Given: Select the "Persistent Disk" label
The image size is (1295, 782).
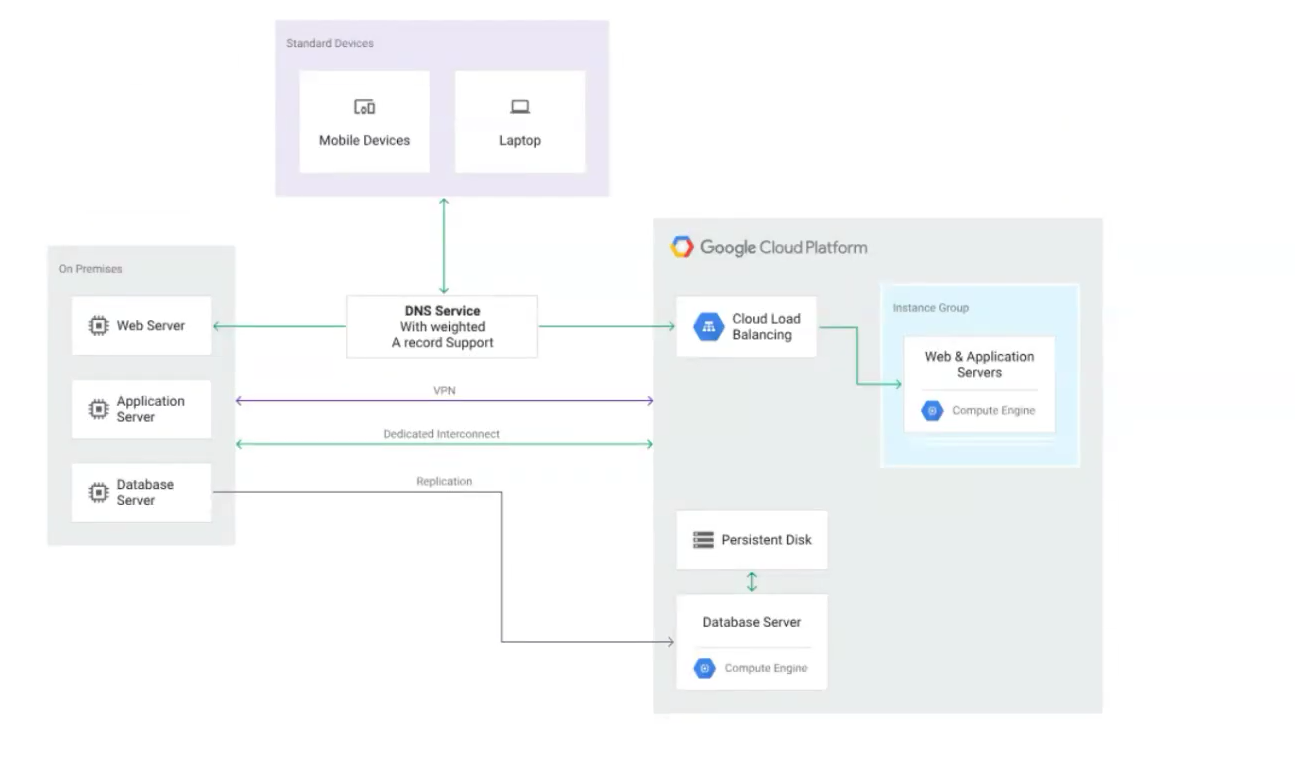Looking at the screenshot, I should click(x=767, y=540).
